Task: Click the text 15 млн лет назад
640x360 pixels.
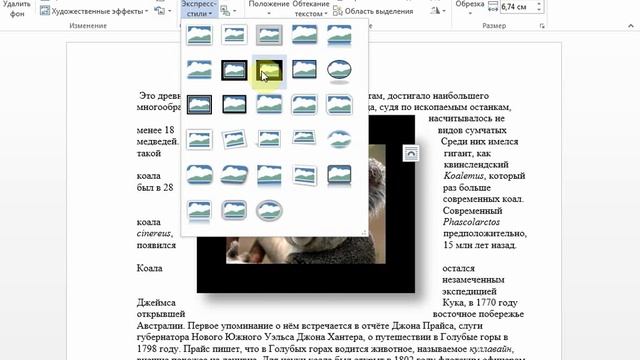Action: click(480, 245)
